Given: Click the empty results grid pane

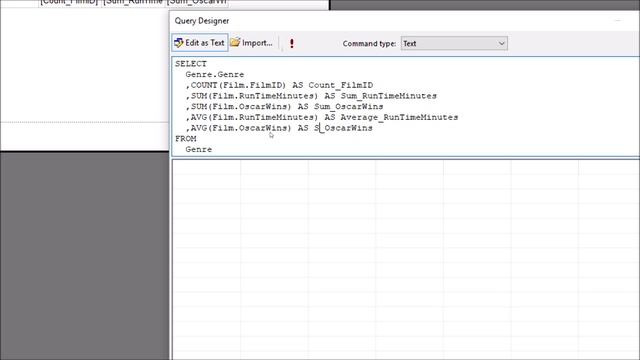Looking at the screenshot, I should tap(406, 260).
